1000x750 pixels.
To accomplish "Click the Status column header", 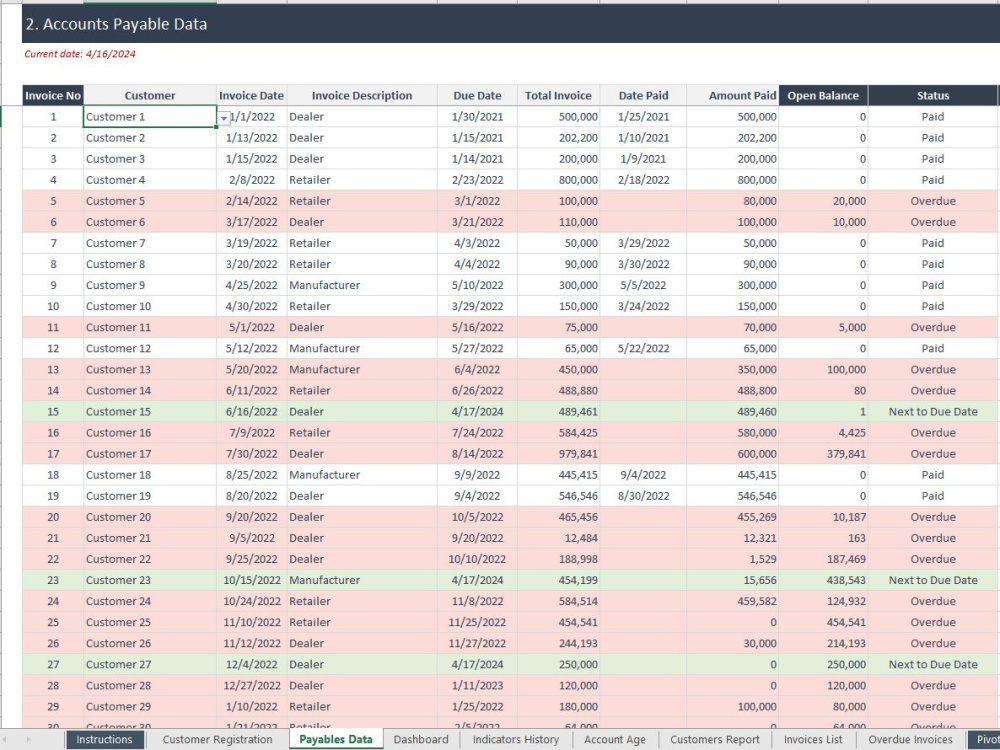I will click(x=933, y=96).
